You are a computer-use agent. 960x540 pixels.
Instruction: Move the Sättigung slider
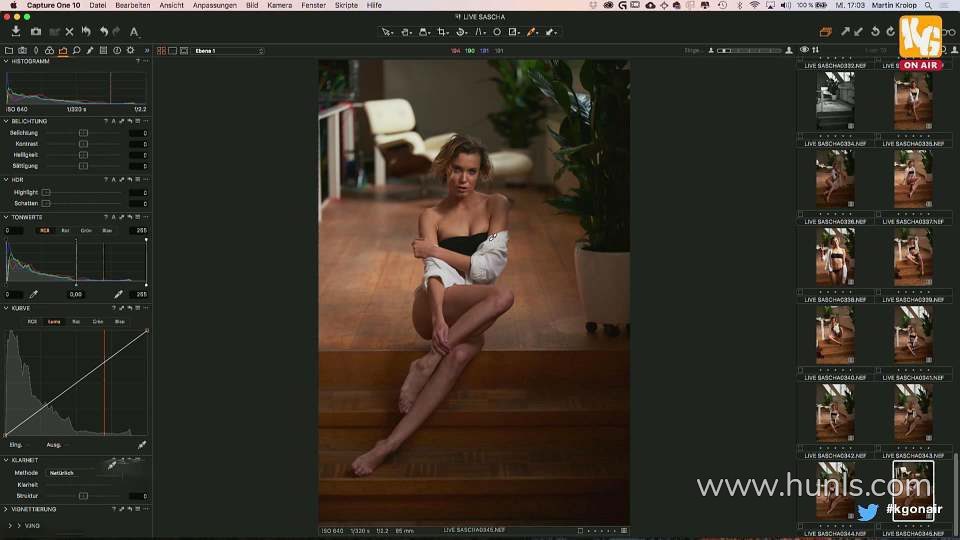(83, 166)
